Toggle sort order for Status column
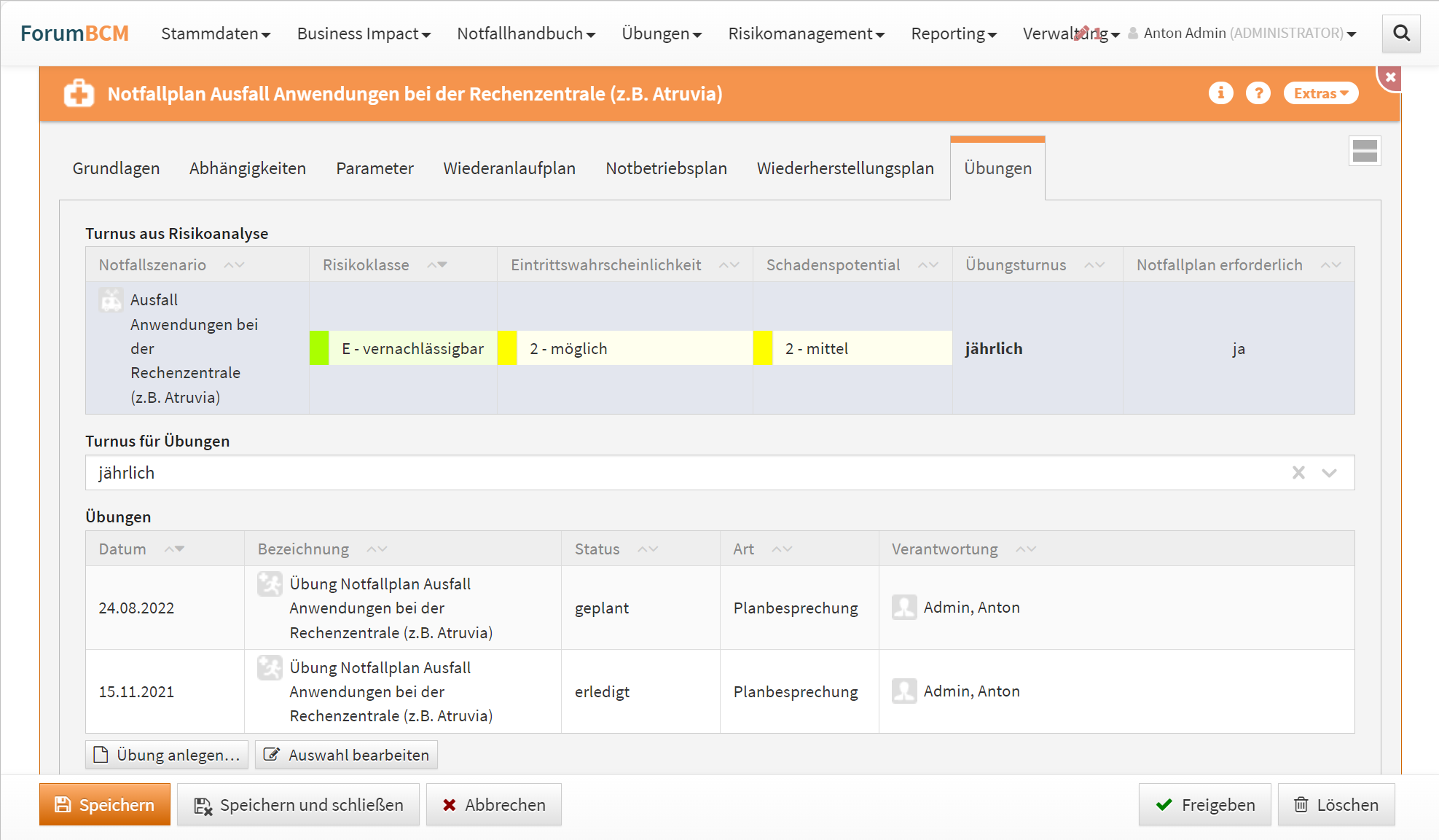Image resolution: width=1439 pixels, height=840 pixels. pos(647,549)
